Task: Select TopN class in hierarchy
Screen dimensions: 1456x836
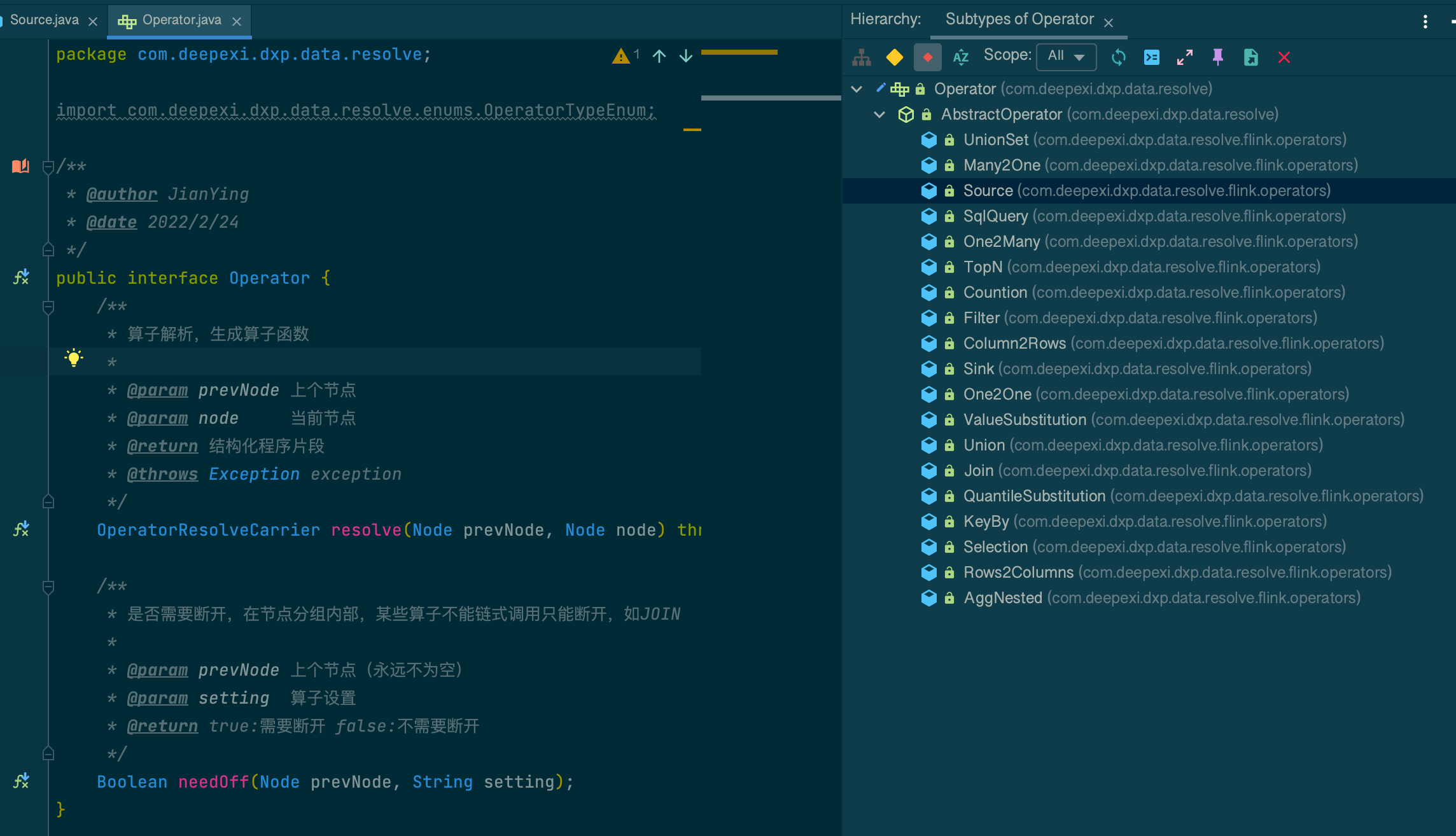Action: point(1142,267)
